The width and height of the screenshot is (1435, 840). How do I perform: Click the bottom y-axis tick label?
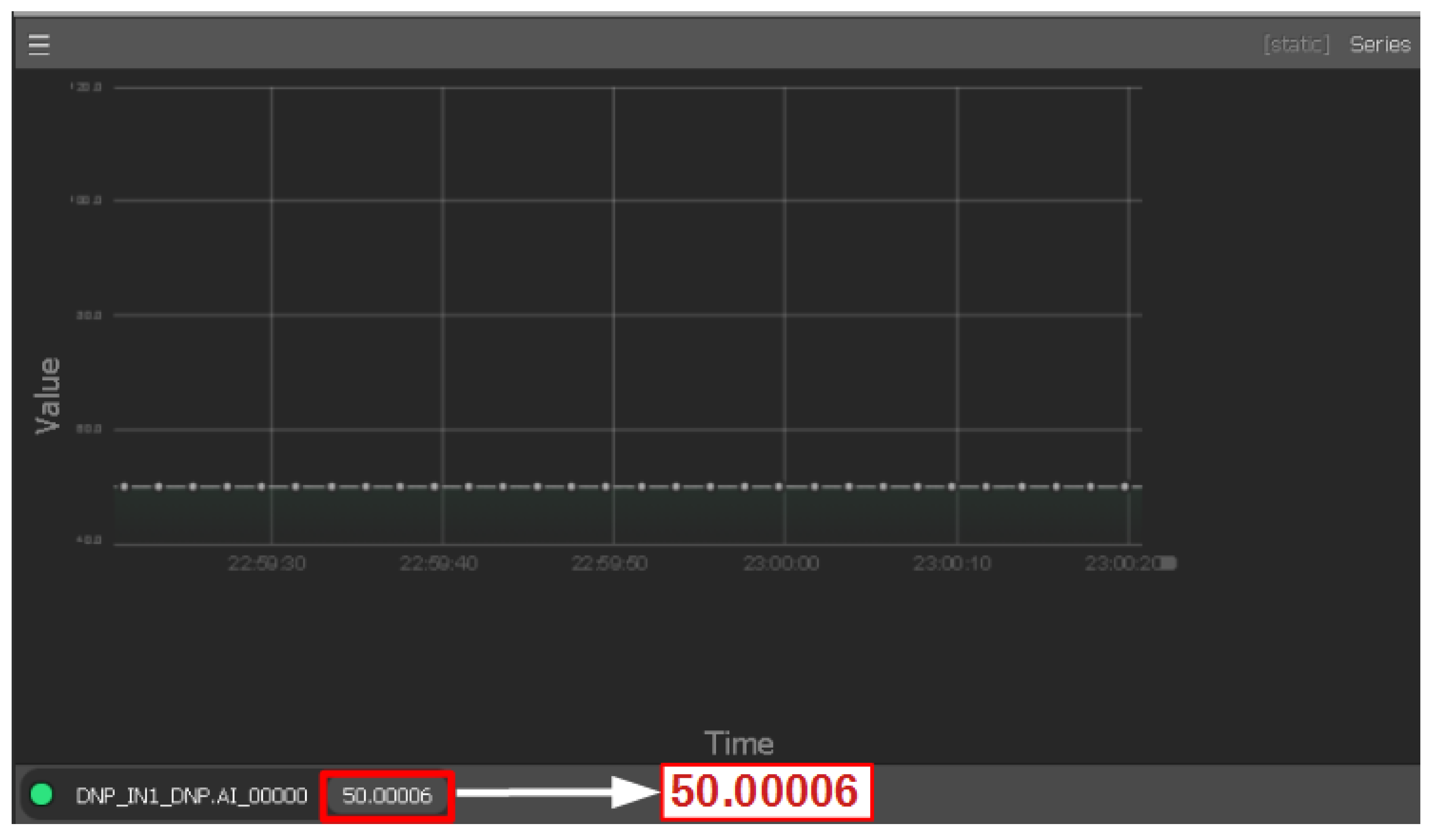pos(89,540)
